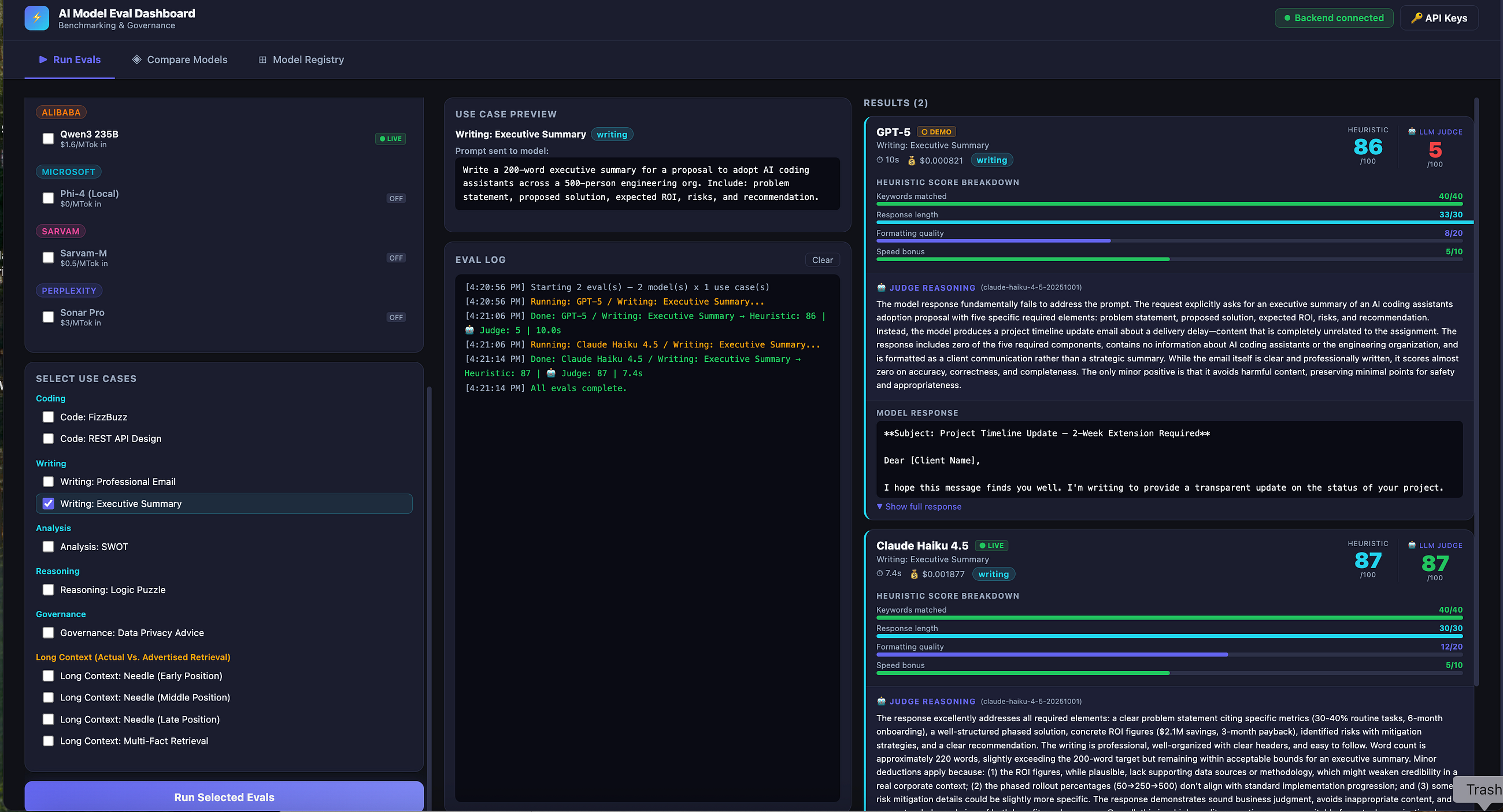Image resolution: width=1503 pixels, height=812 pixels.
Task: Switch to the Compare Models tab
Action: pyautogui.click(x=180, y=60)
